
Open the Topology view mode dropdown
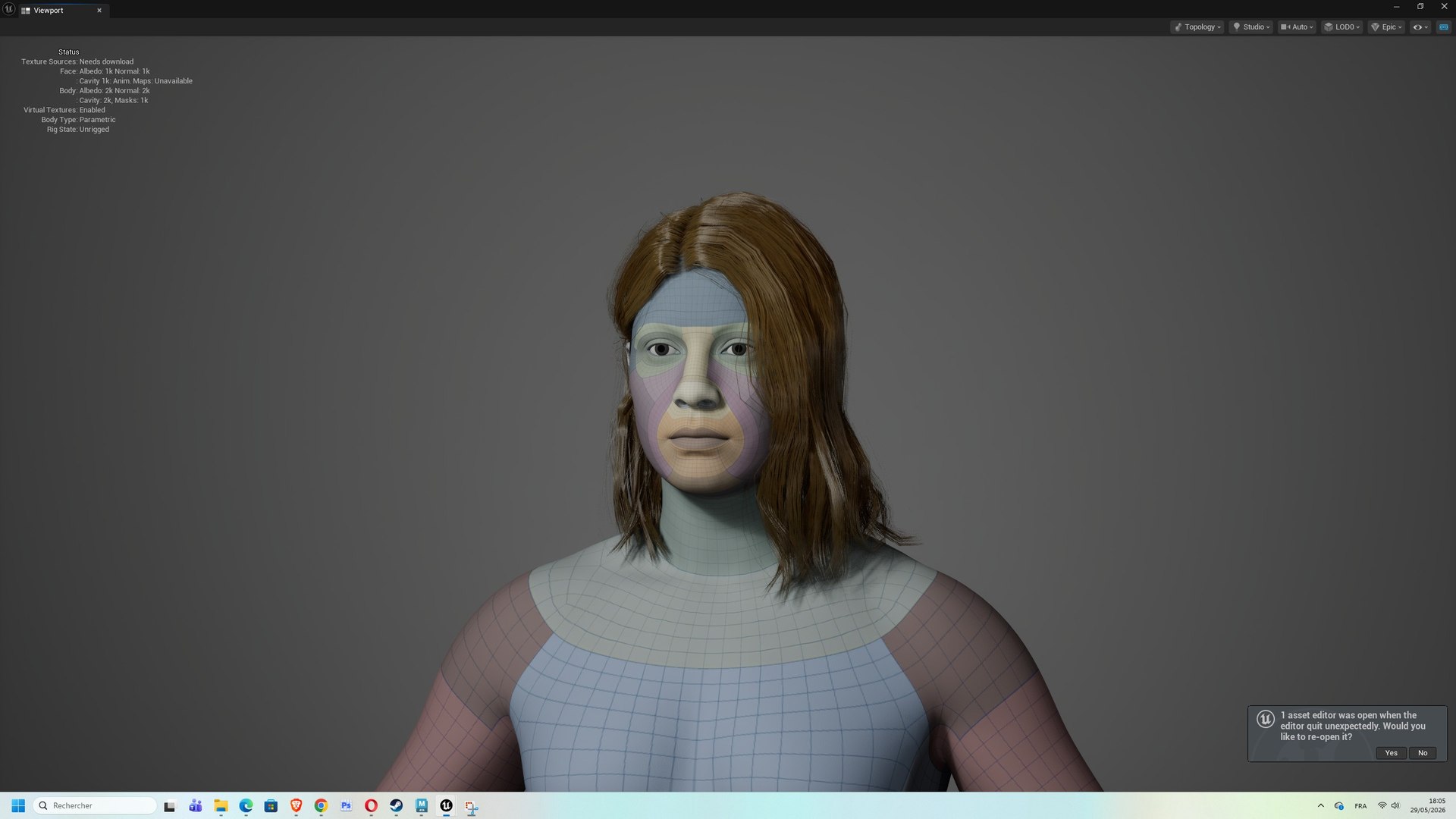[1197, 27]
